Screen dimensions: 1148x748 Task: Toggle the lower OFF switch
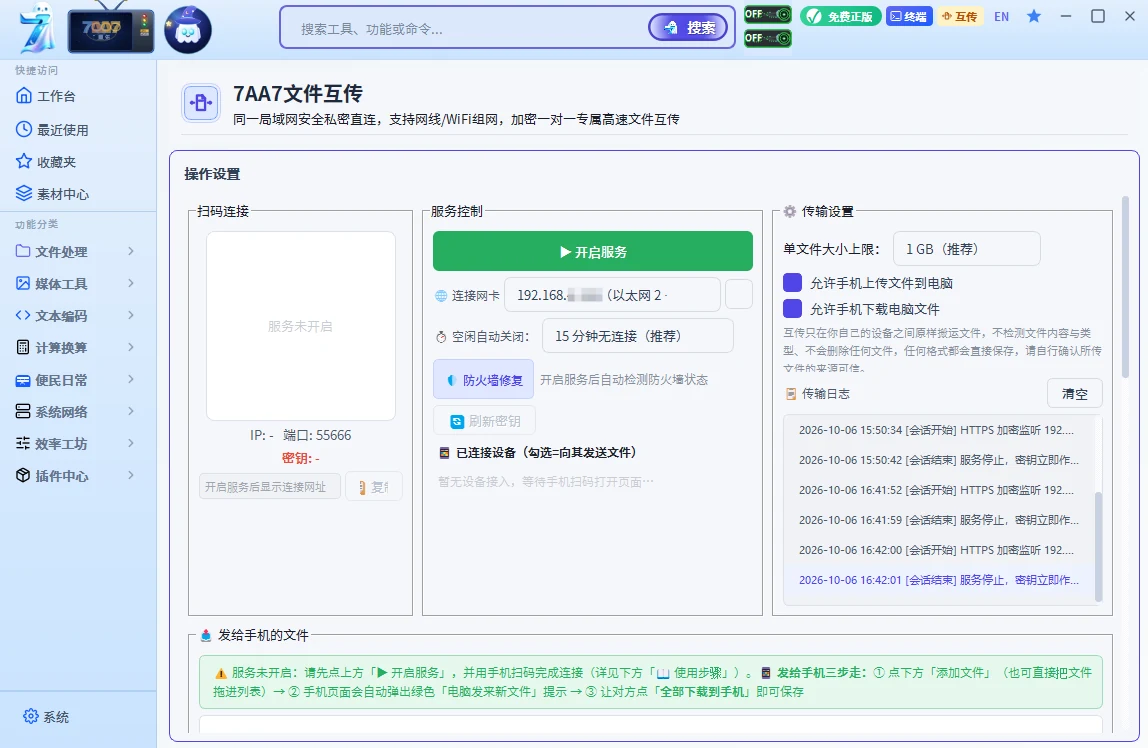pyautogui.click(x=767, y=38)
